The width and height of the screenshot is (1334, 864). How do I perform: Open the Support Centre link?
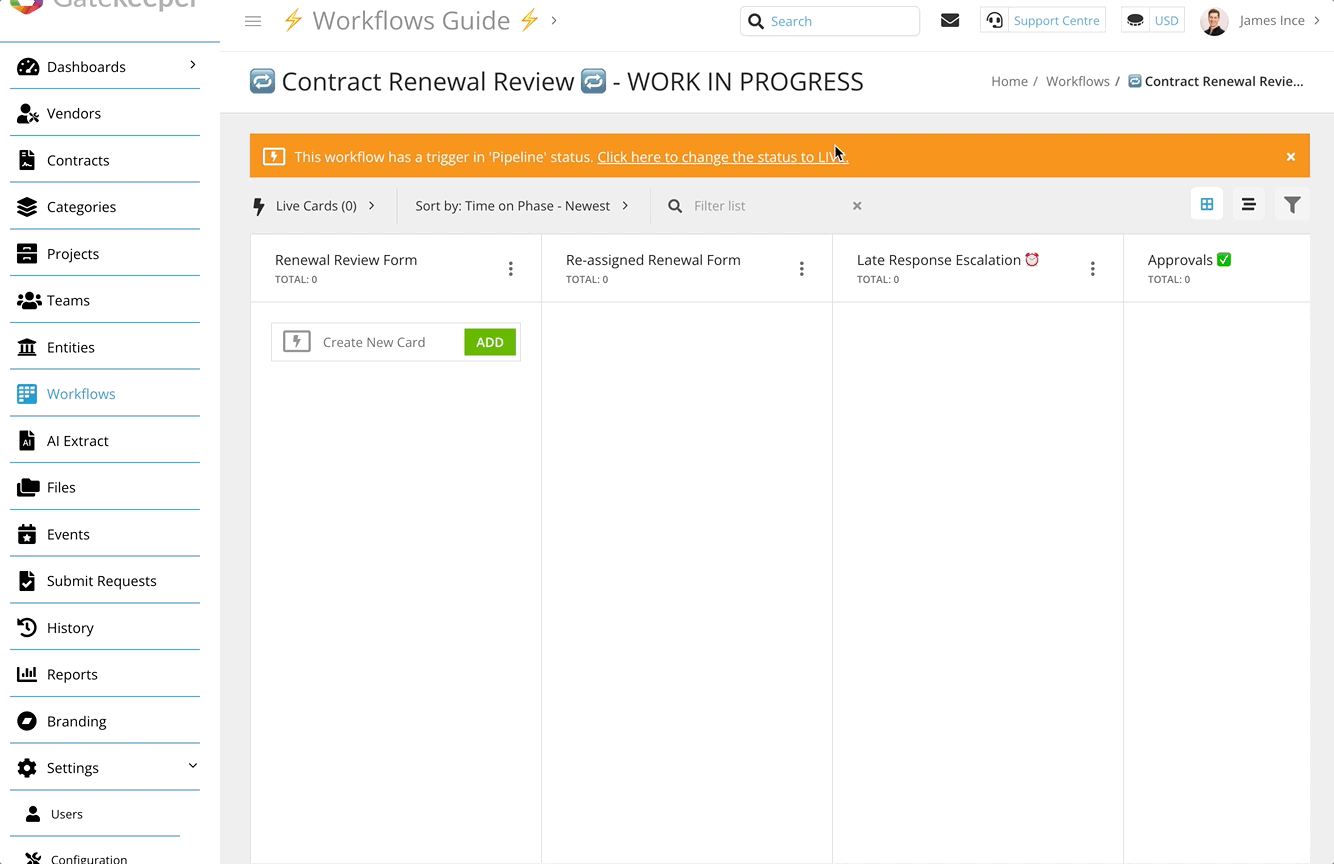(1056, 20)
